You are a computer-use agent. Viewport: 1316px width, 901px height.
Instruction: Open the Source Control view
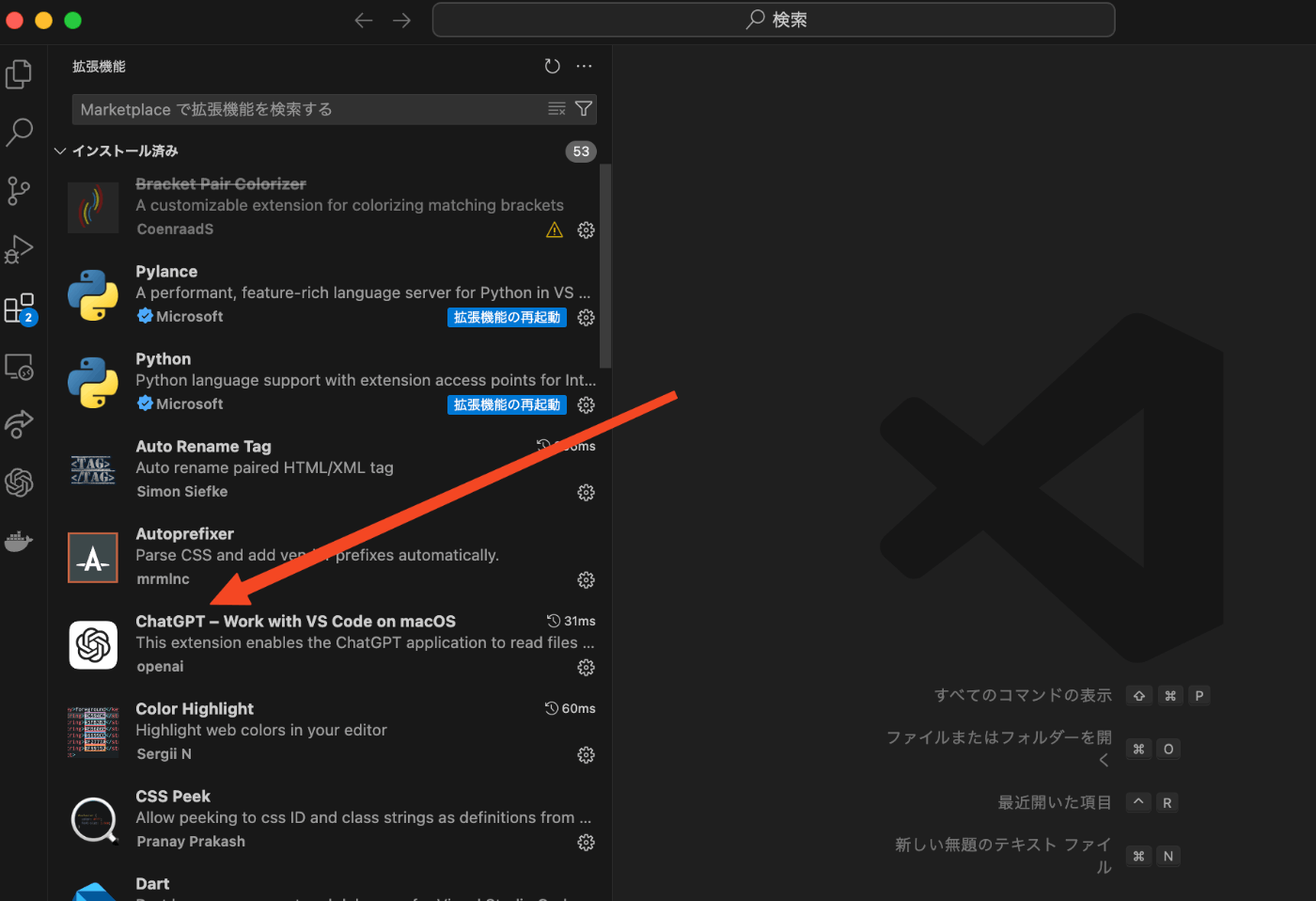19,191
